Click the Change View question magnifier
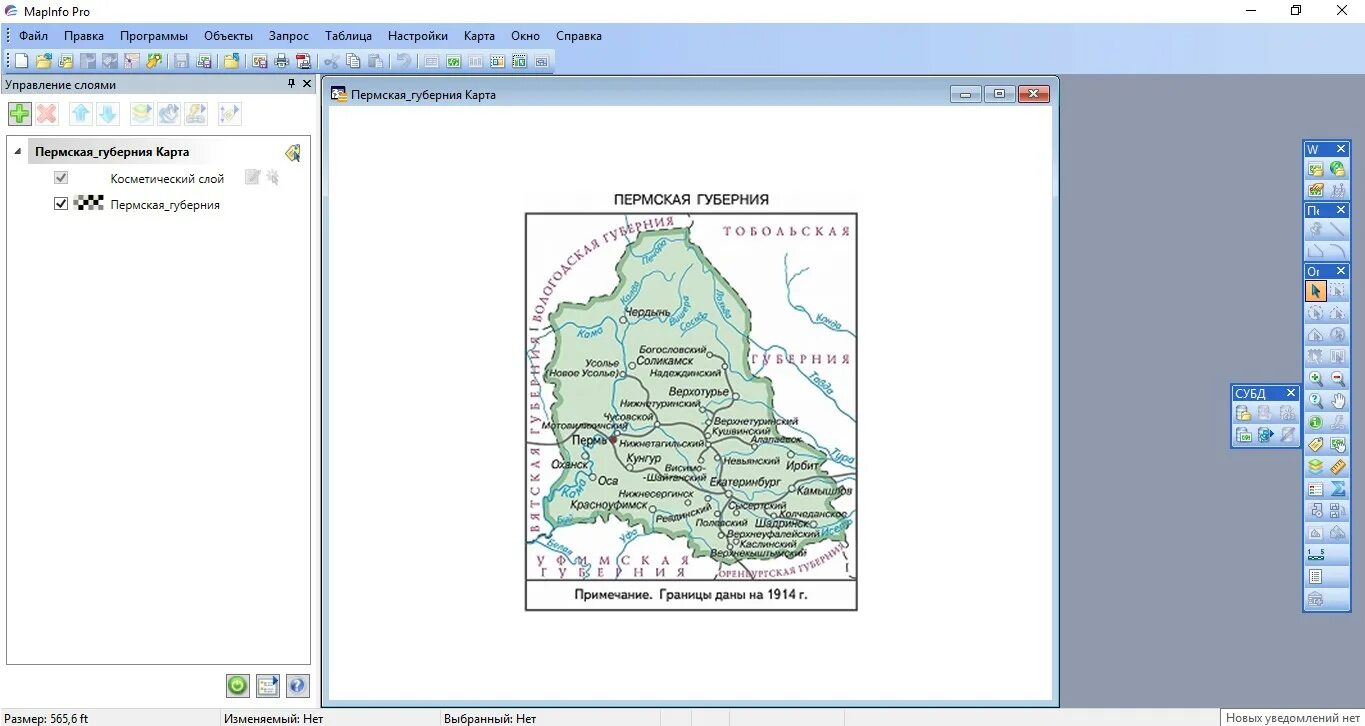Screen dimensions: 1365x726 point(1316,401)
